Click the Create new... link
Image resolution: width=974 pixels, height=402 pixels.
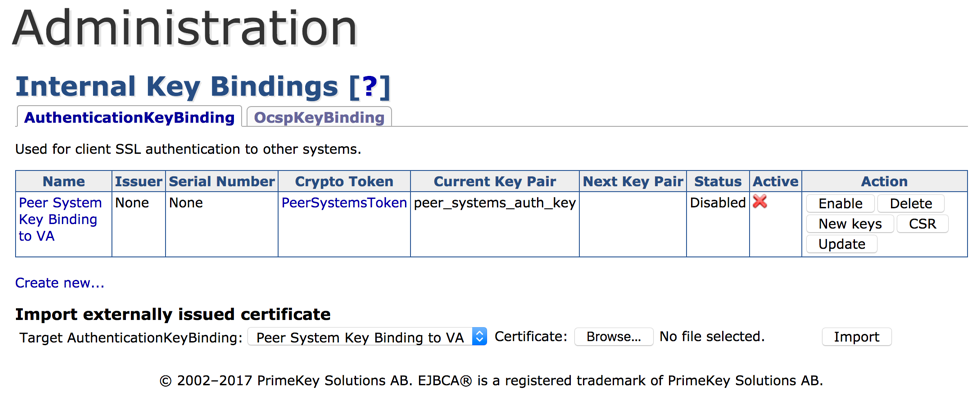tap(59, 283)
